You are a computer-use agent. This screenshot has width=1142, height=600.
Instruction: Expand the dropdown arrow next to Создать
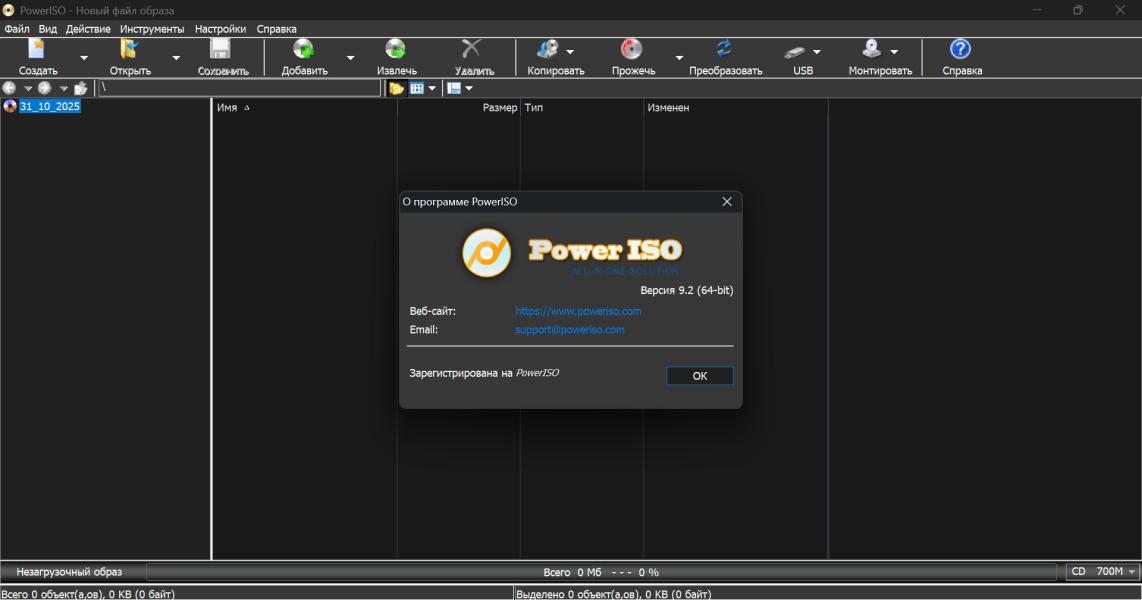84,58
